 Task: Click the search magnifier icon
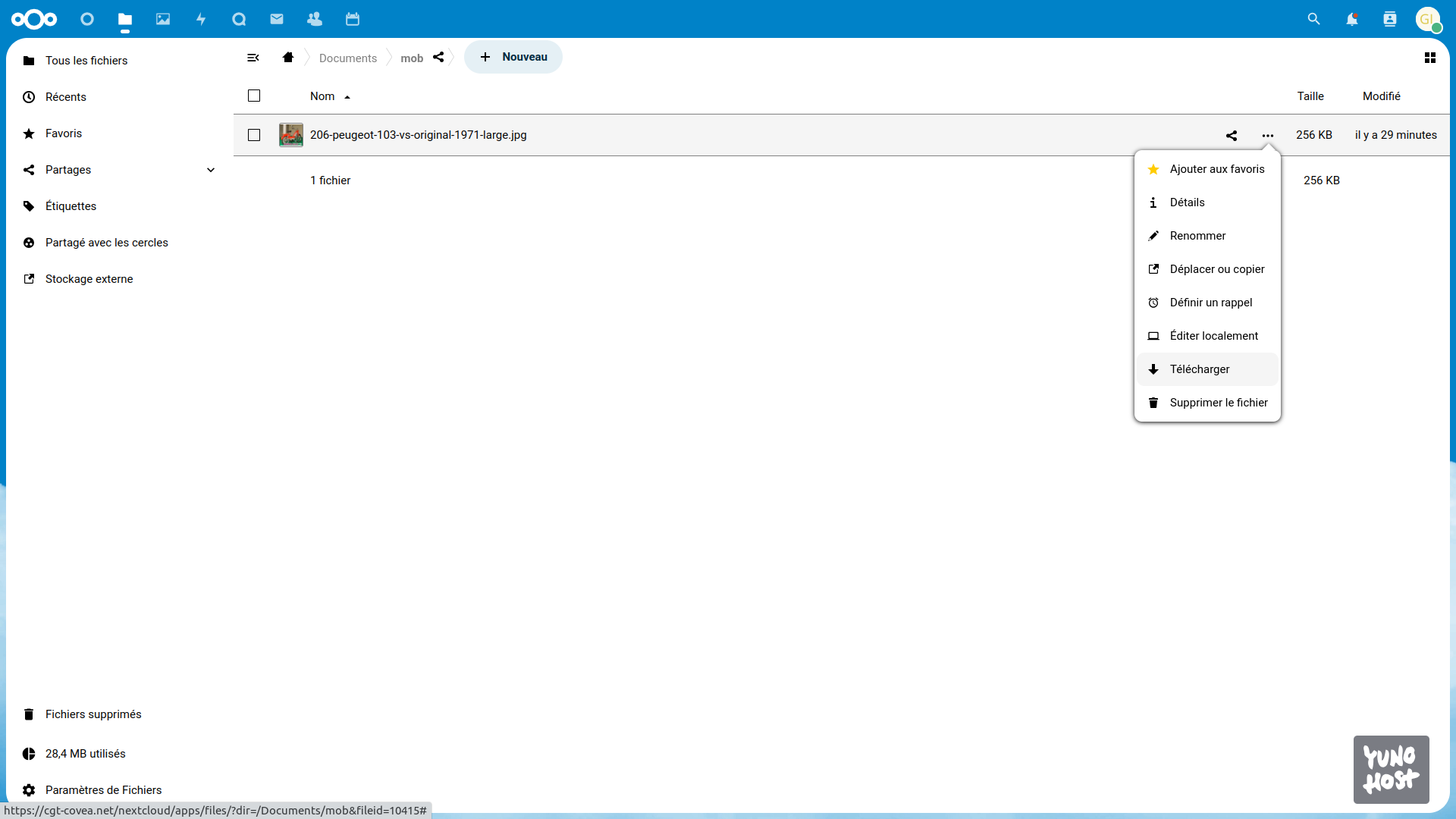click(1313, 19)
